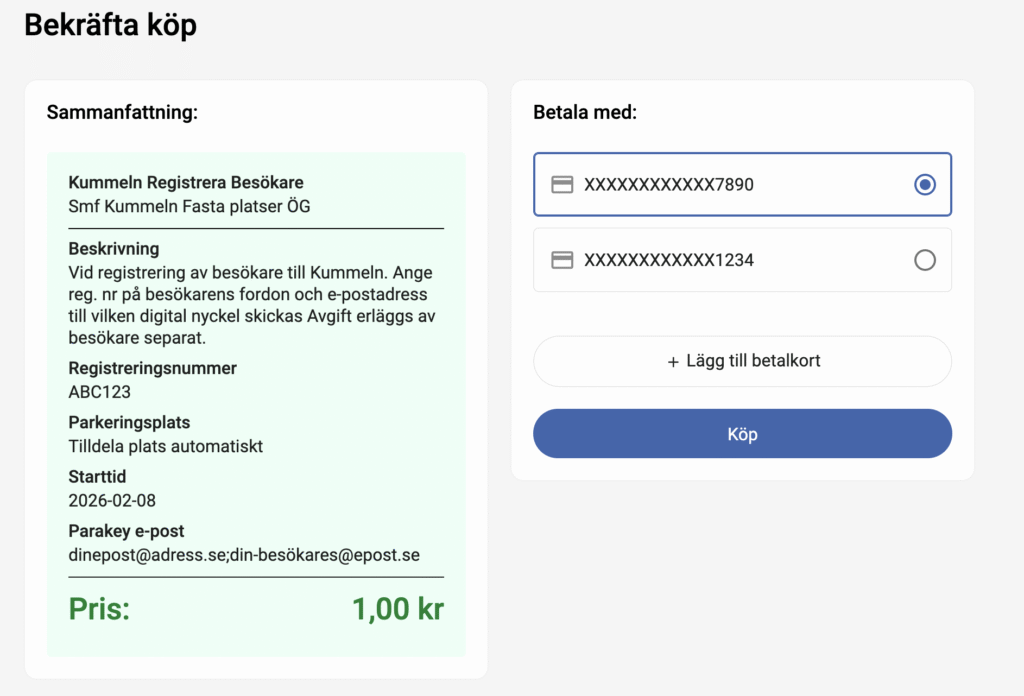The image size is (1024, 696).
Task: Click the plus sign in the add card button
Action: click(x=673, y=361)
